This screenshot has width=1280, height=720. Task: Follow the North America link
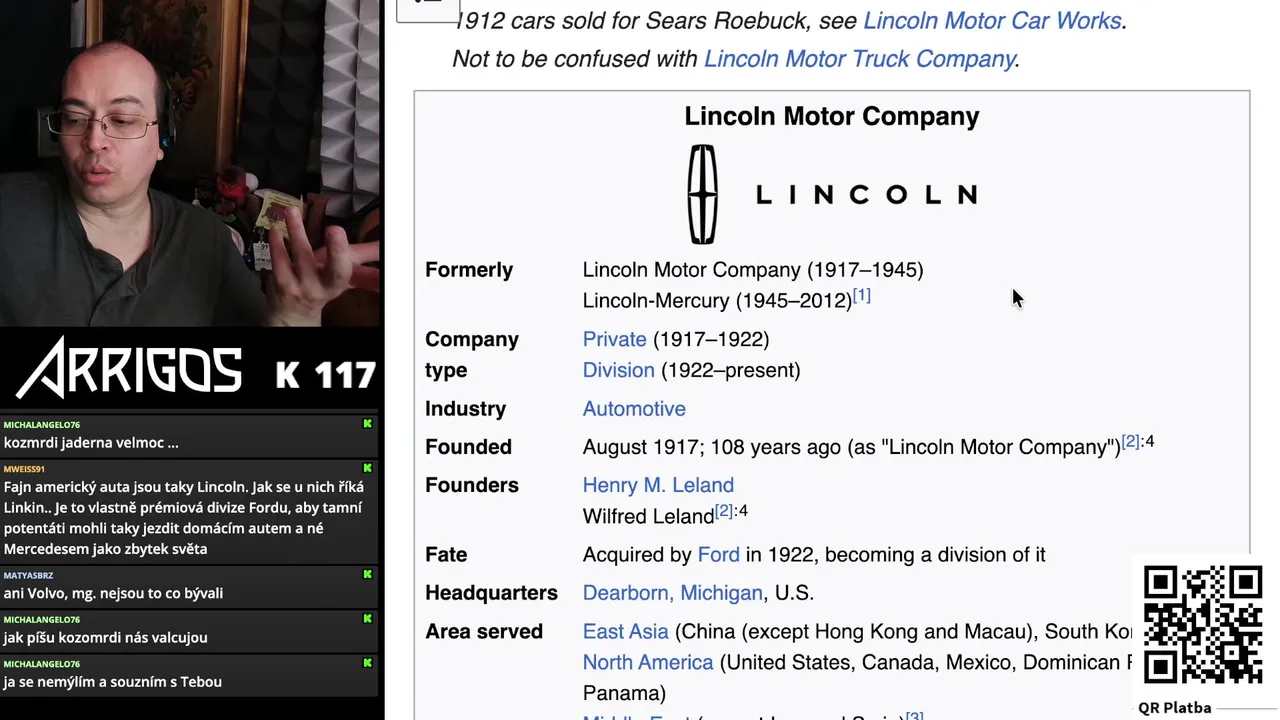click(x=648, y=663)
